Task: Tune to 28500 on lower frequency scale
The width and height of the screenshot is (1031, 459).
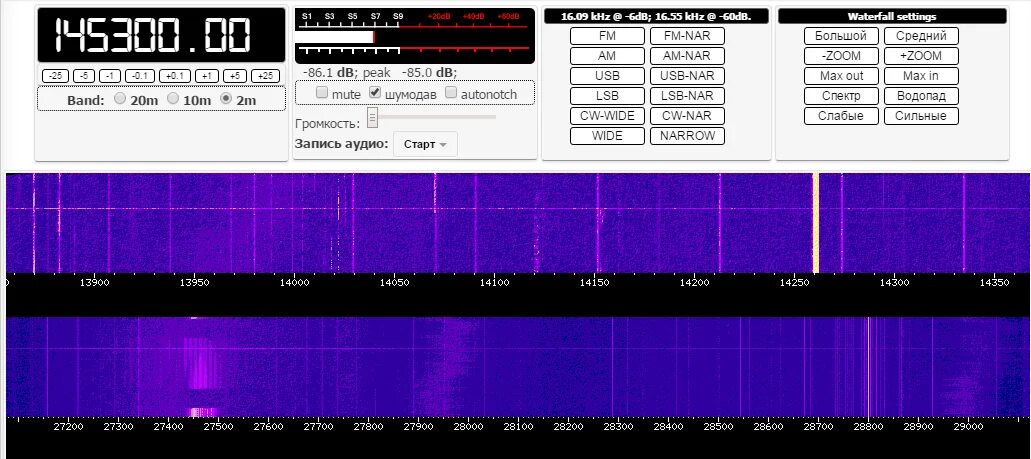Action: coord(718,427)
